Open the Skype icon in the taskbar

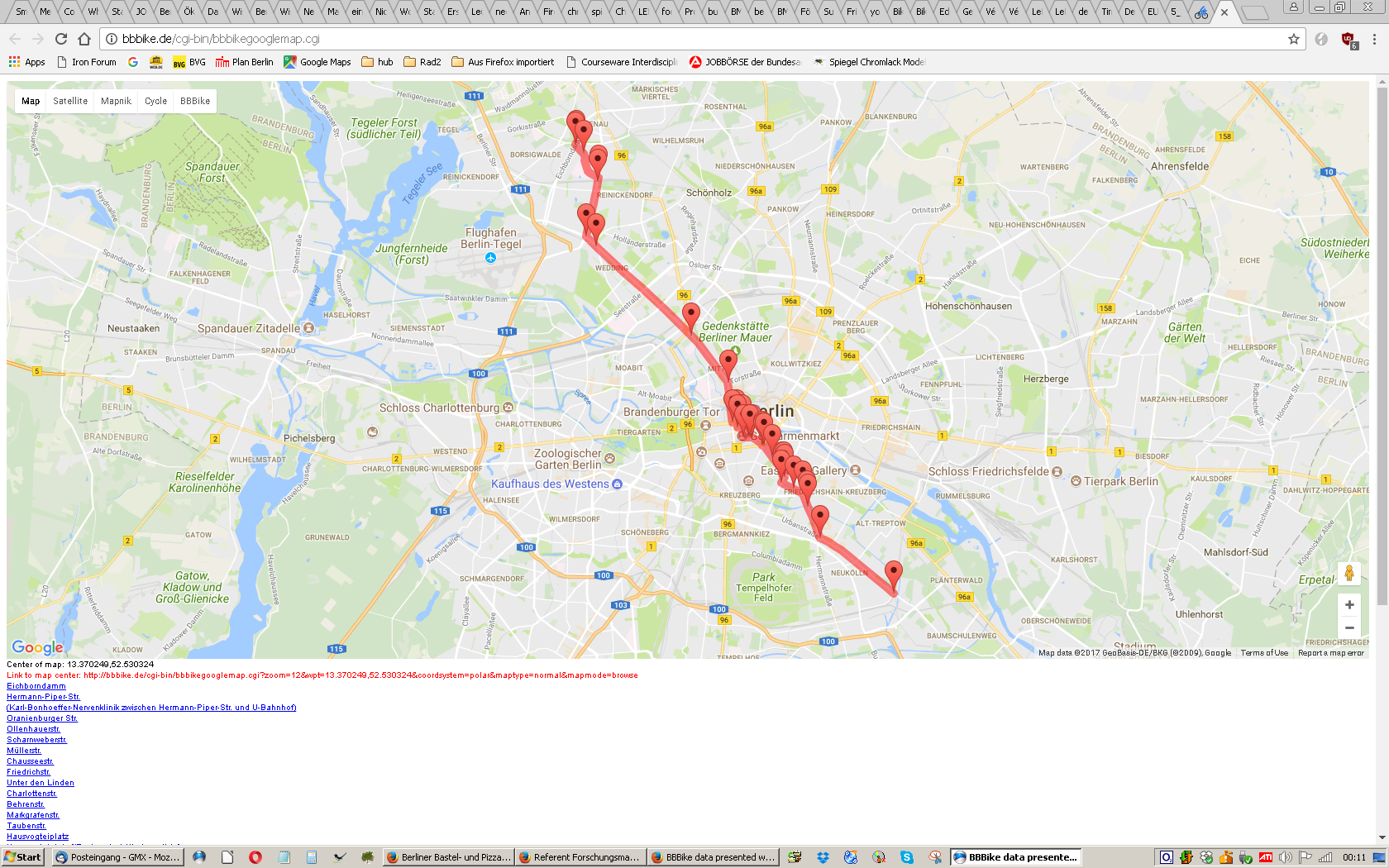907,857
